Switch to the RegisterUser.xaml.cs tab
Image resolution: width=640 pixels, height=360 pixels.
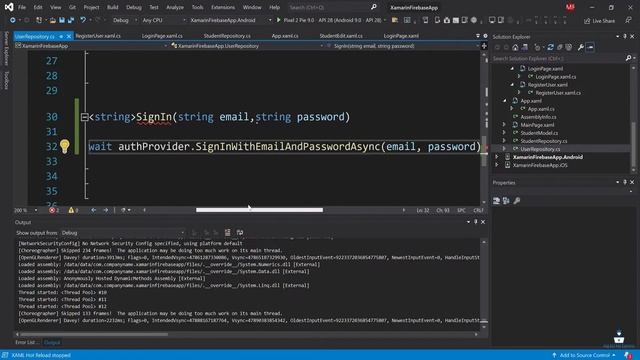pyautogui.click(x=98, y=36)
